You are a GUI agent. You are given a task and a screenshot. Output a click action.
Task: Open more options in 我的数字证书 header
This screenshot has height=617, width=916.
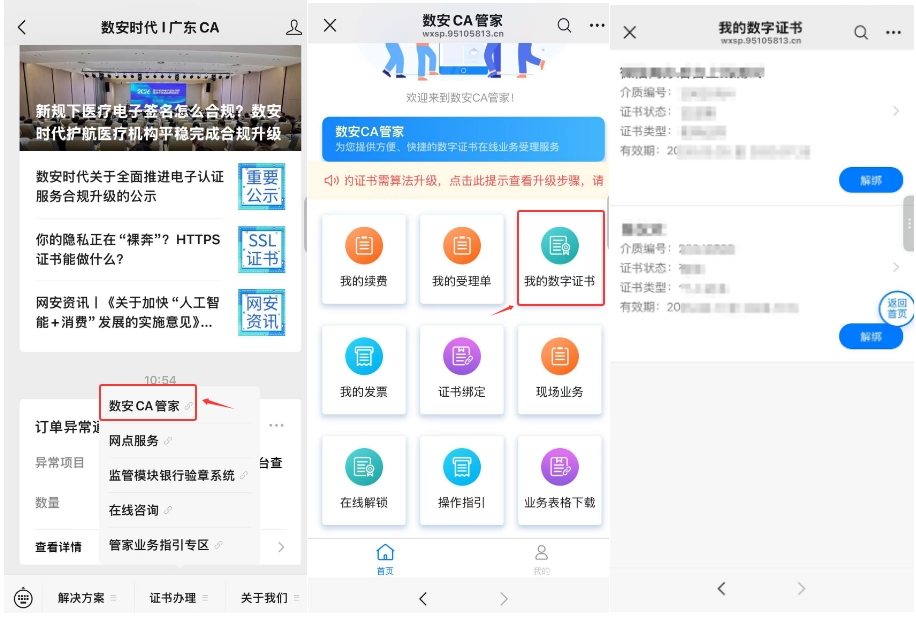pos(893,32)
